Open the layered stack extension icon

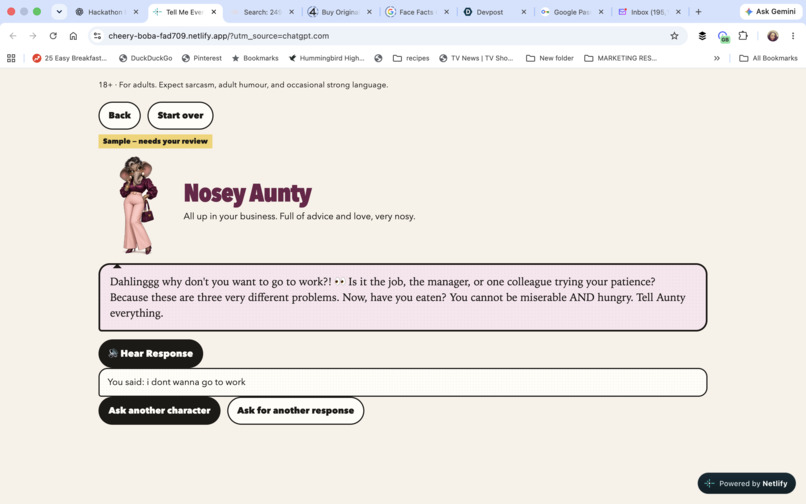click(702, 36)
